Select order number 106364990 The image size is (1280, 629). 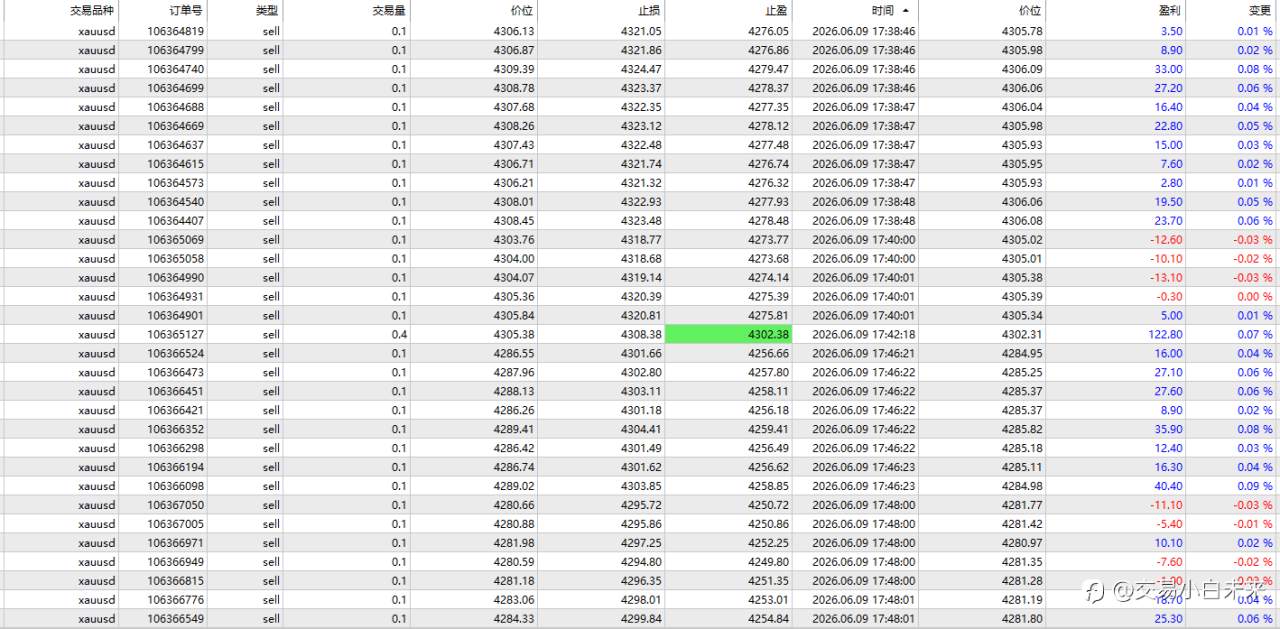point(175,278)
